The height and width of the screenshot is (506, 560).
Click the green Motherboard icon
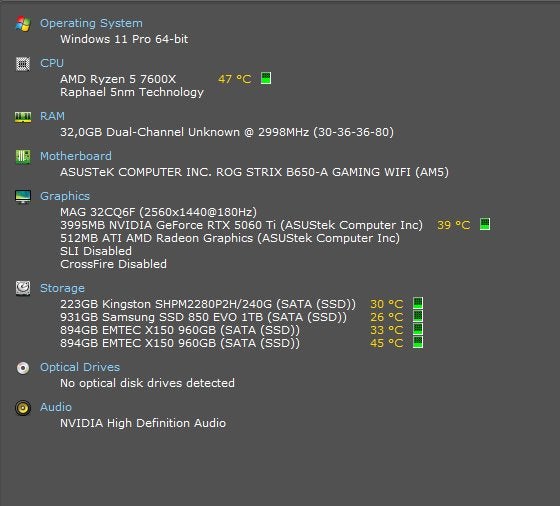click(23, 157)
